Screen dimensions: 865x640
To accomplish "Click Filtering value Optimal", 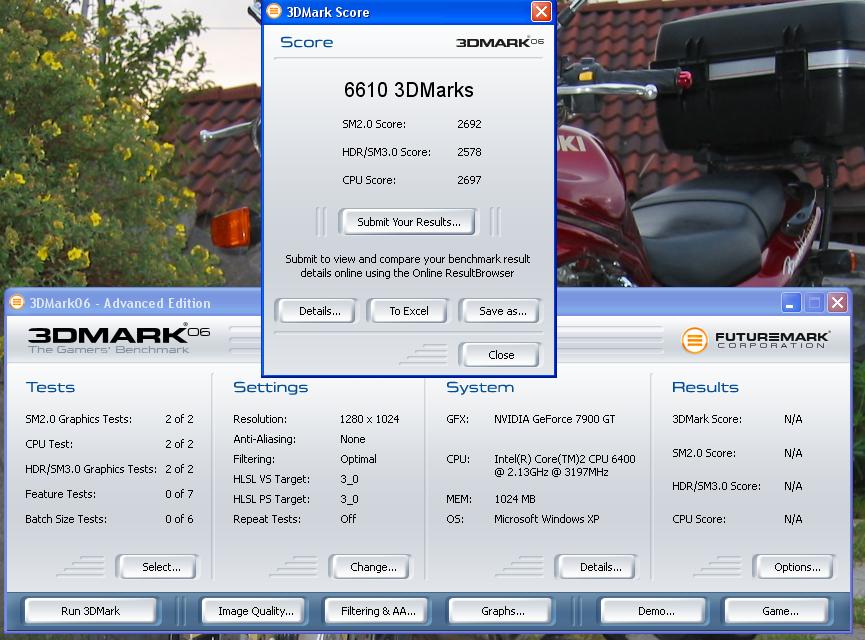I will [358, 459].
